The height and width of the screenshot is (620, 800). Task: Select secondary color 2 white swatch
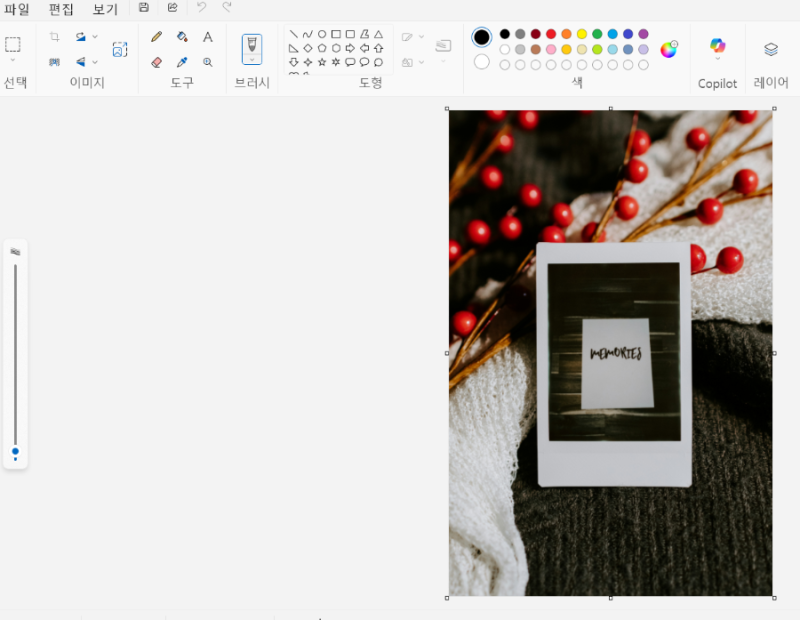click(x=482, y=62)
